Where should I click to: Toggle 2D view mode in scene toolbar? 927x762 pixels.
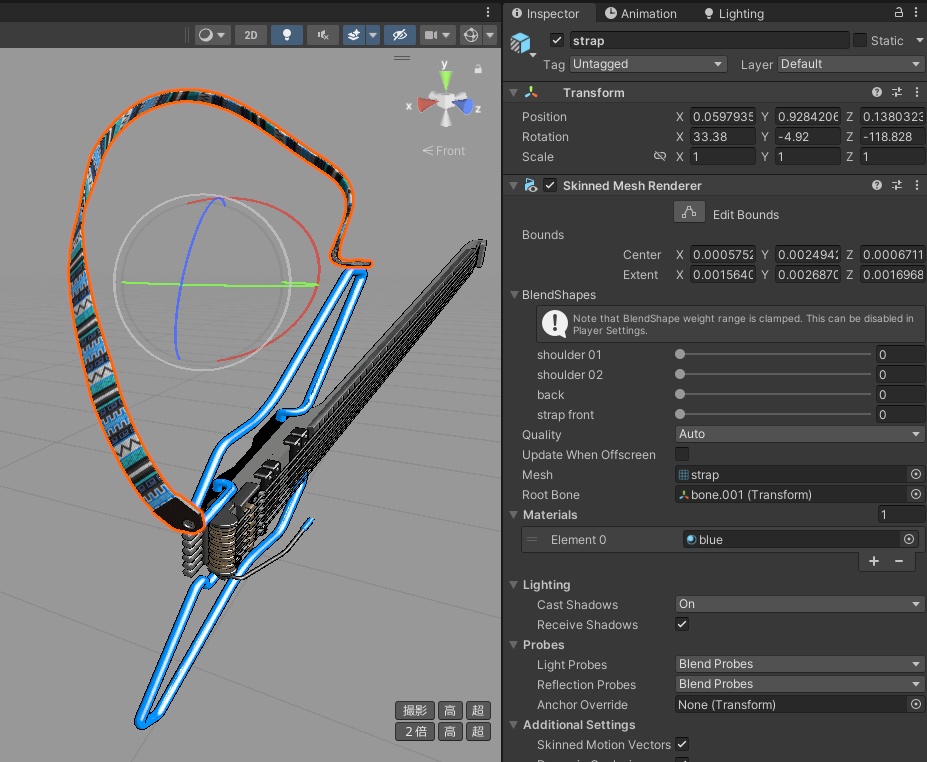click(x=250, y=35)
